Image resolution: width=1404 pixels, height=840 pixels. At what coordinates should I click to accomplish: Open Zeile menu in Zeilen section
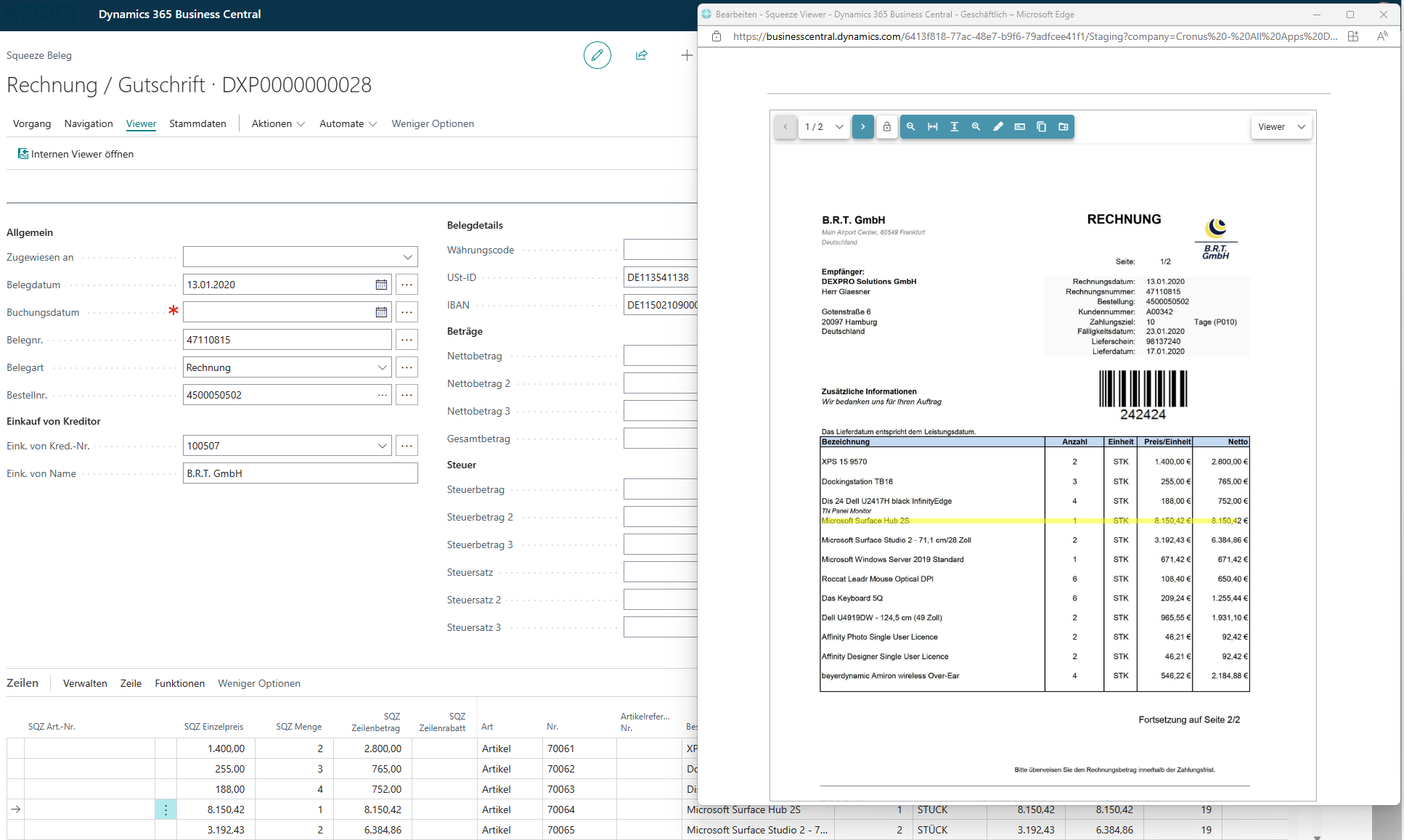click(131, 683)
